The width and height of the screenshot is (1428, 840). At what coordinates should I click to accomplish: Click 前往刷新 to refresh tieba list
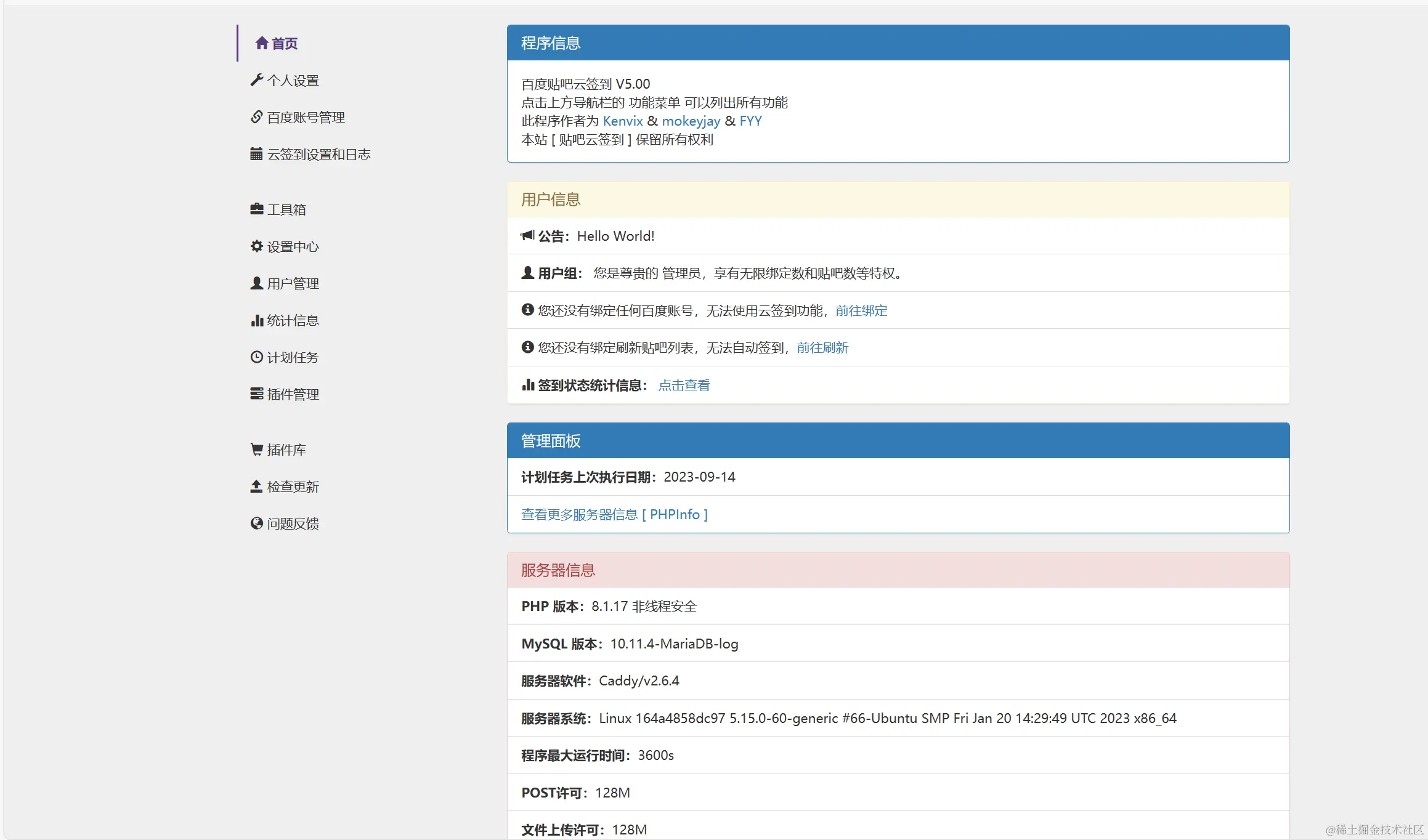tap(822, 348)
